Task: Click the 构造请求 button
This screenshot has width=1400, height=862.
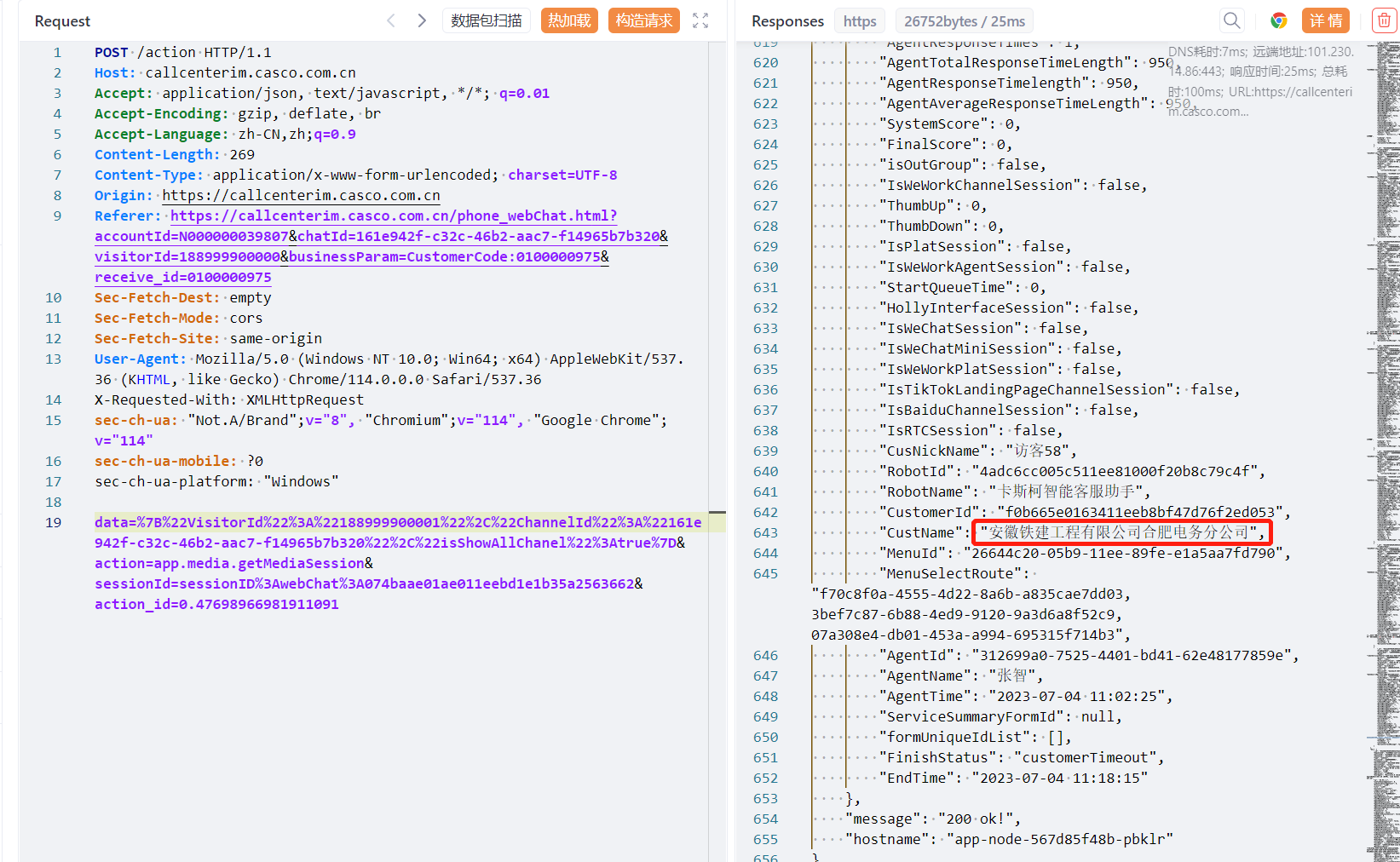Action: point(644,20)
